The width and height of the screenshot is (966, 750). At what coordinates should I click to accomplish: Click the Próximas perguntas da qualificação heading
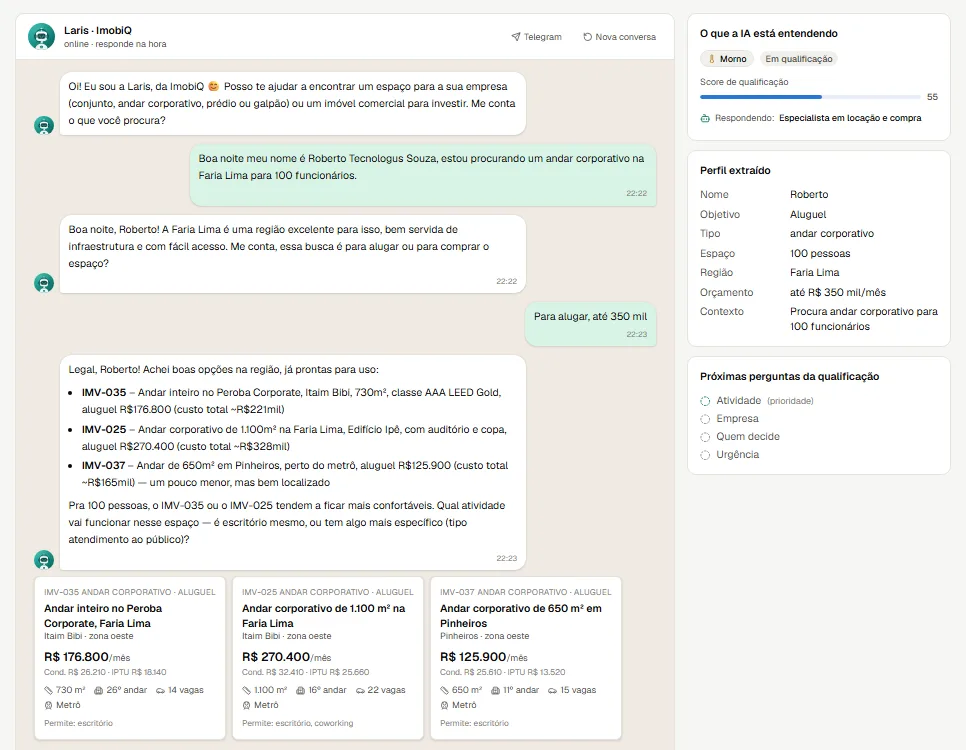click(789, 377)
